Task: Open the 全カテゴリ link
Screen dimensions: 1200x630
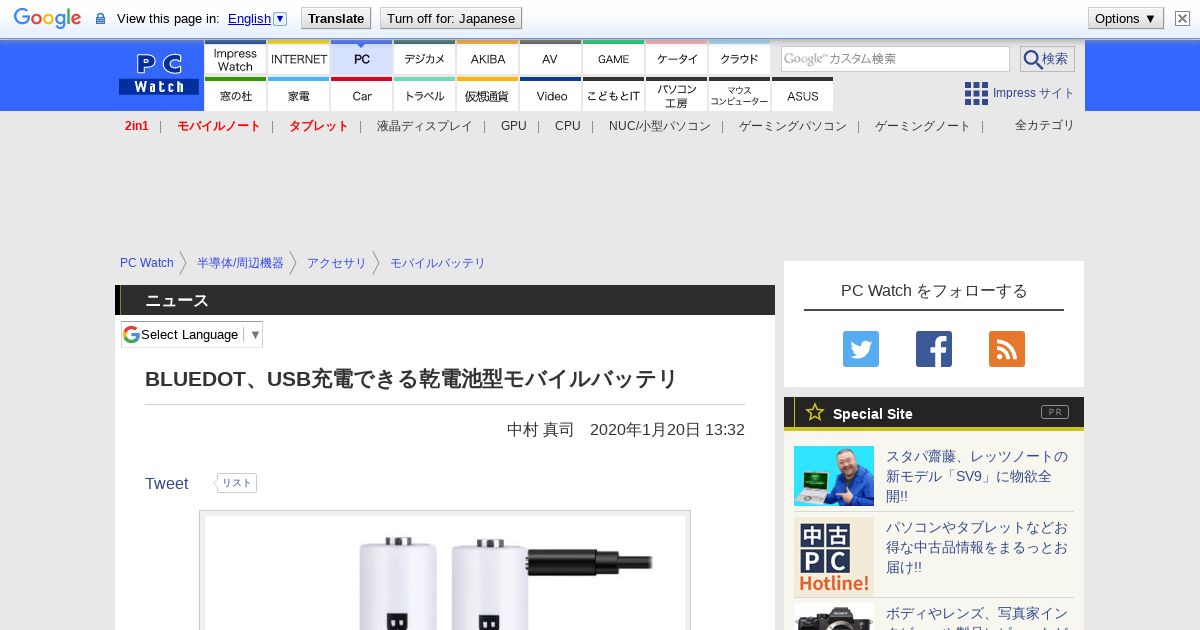Action: [x=1045, y=125]
